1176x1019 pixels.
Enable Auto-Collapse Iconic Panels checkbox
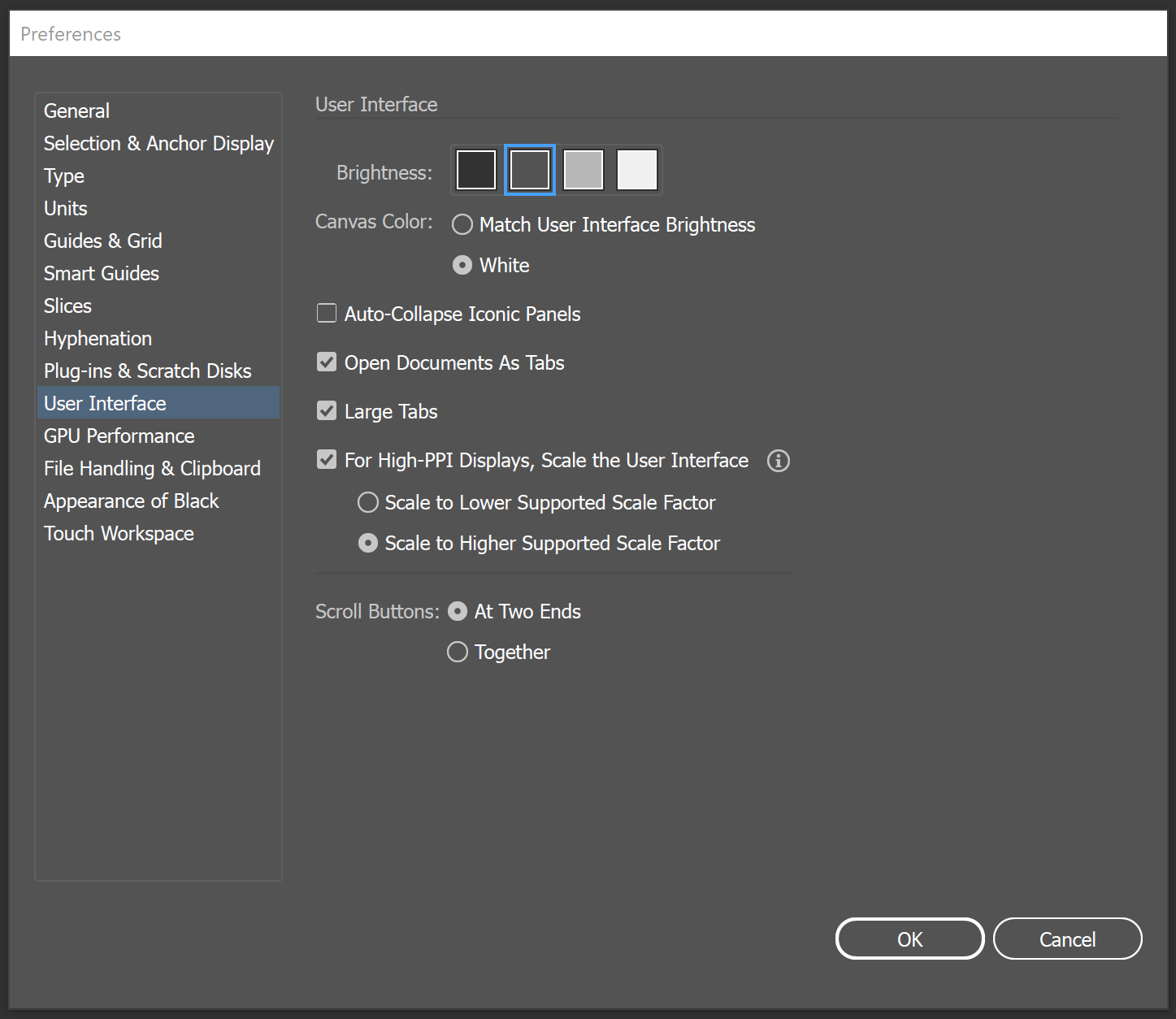click(327, 314)
